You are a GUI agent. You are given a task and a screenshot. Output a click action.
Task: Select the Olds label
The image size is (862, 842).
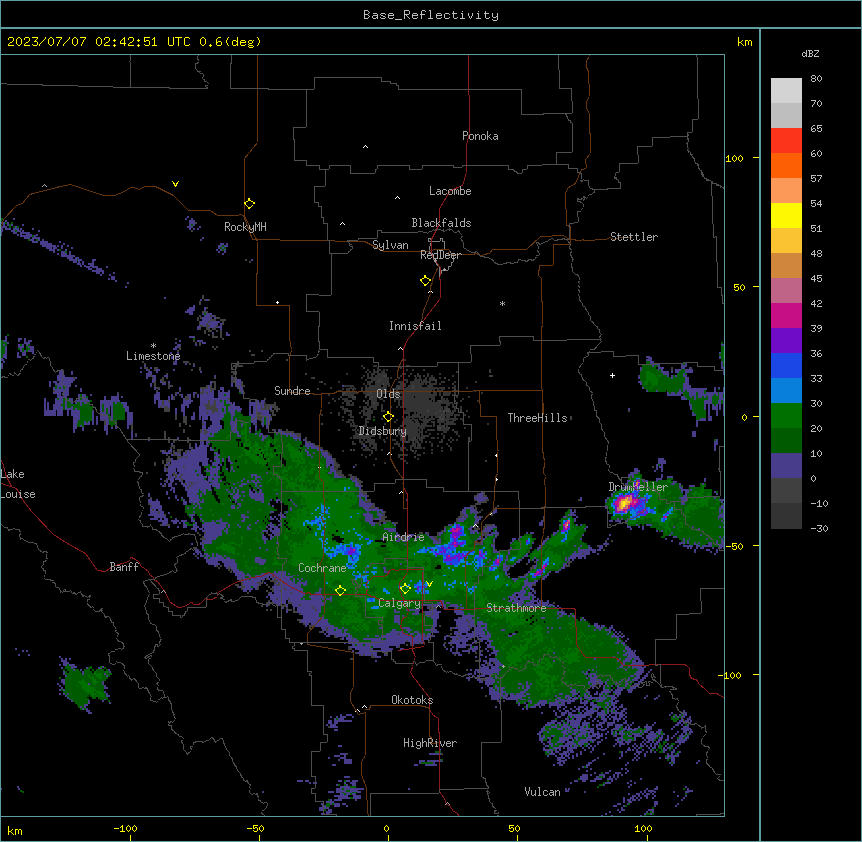(x=388, y=394)
